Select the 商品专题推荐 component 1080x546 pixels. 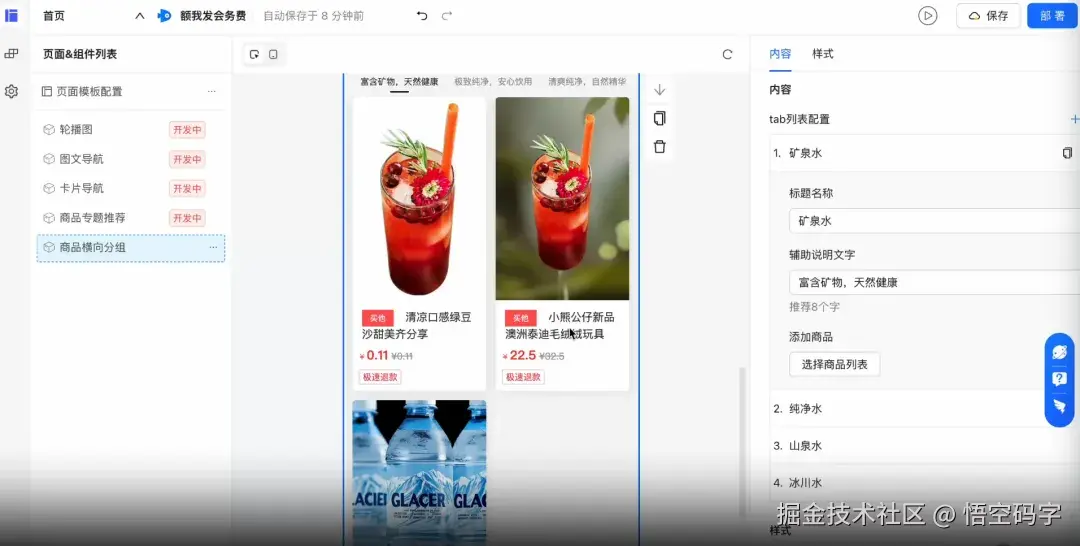92,218
